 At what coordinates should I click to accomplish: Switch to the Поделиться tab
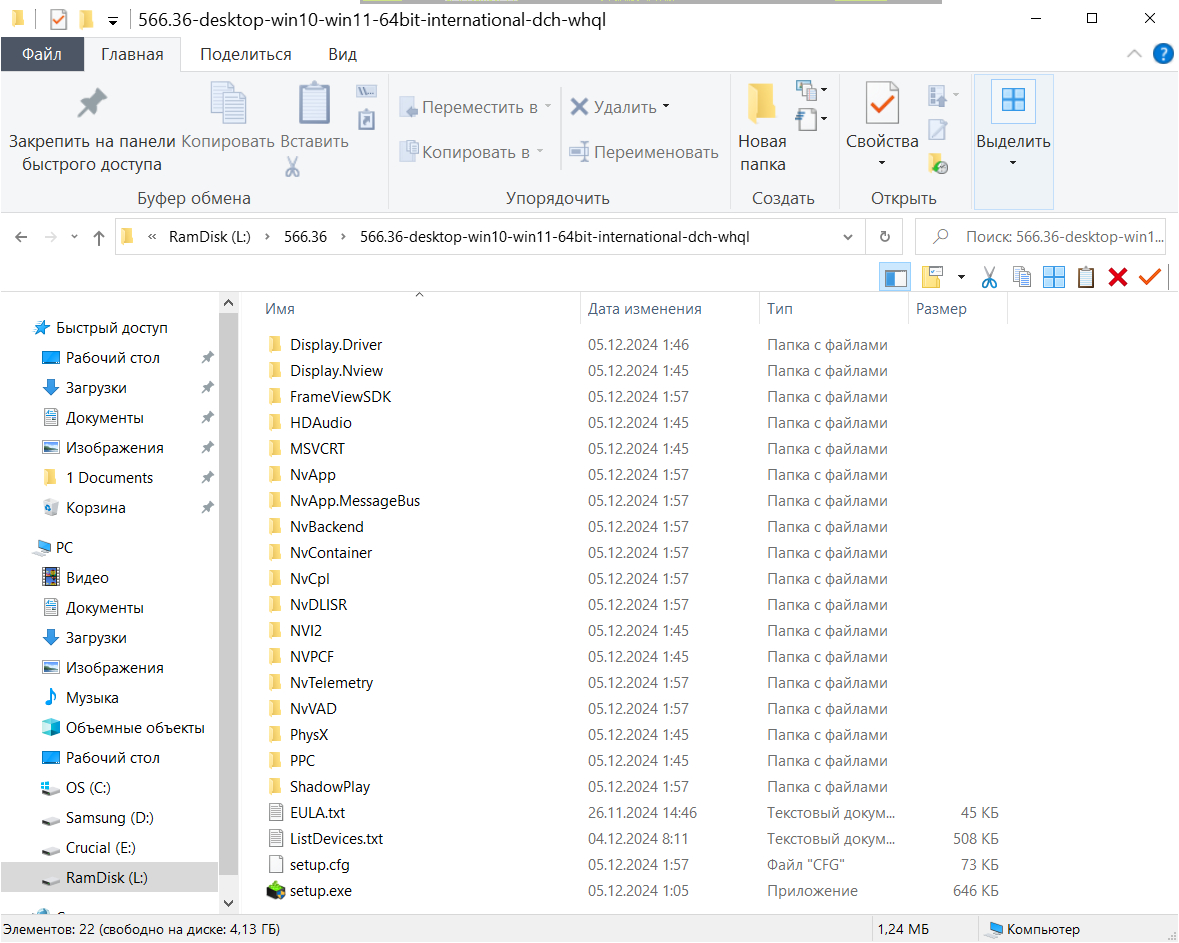[x=246, y=54]
